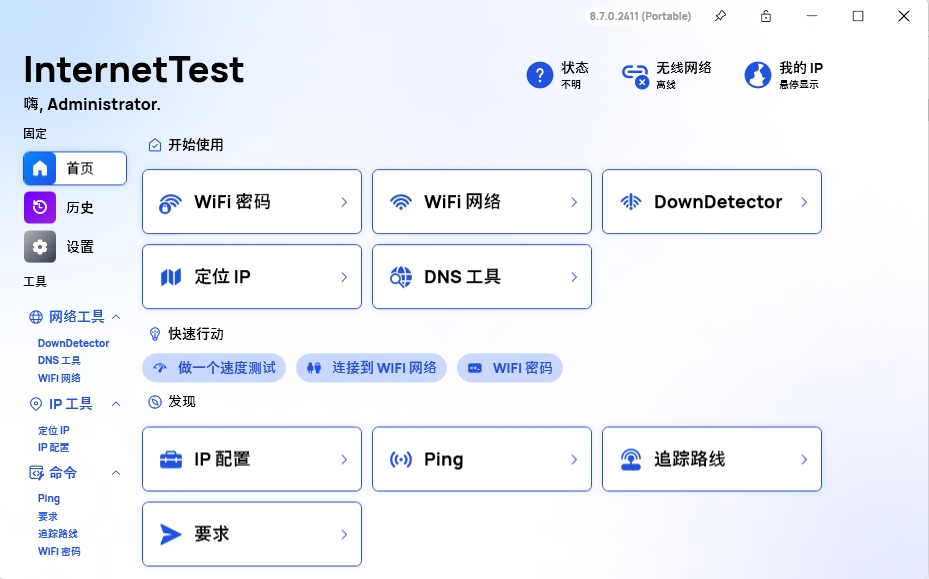Click the status question mark icon
The width and height of the screenshot is (929, 579).
[x=540, y=75]
